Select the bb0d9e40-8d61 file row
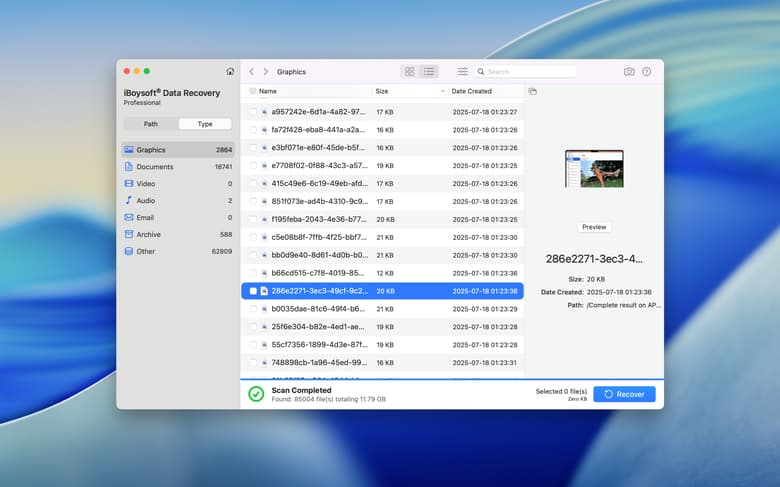Screen dimensions: 780x487 click(x=382, y=255)
